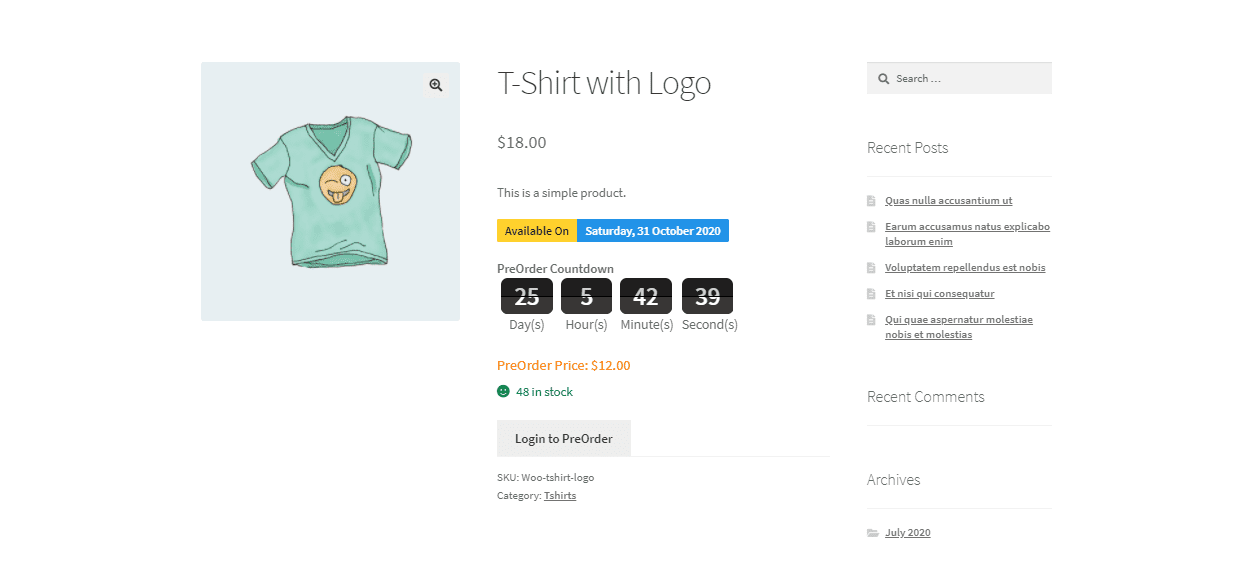Click the 48 in stock text
The image size is (1255, 563).
[544, 392]
